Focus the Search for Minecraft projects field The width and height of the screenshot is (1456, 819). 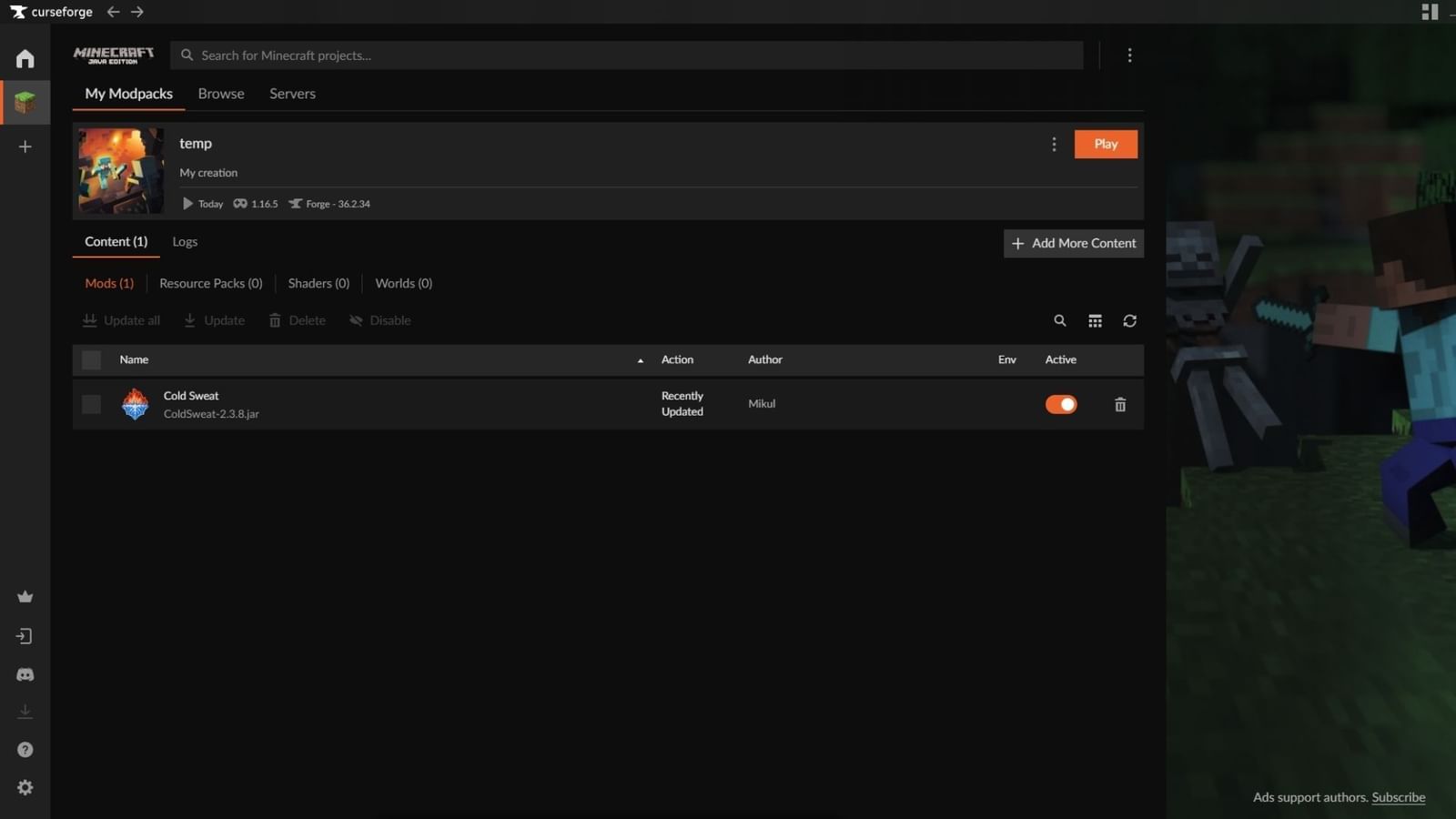coord(628,56)
